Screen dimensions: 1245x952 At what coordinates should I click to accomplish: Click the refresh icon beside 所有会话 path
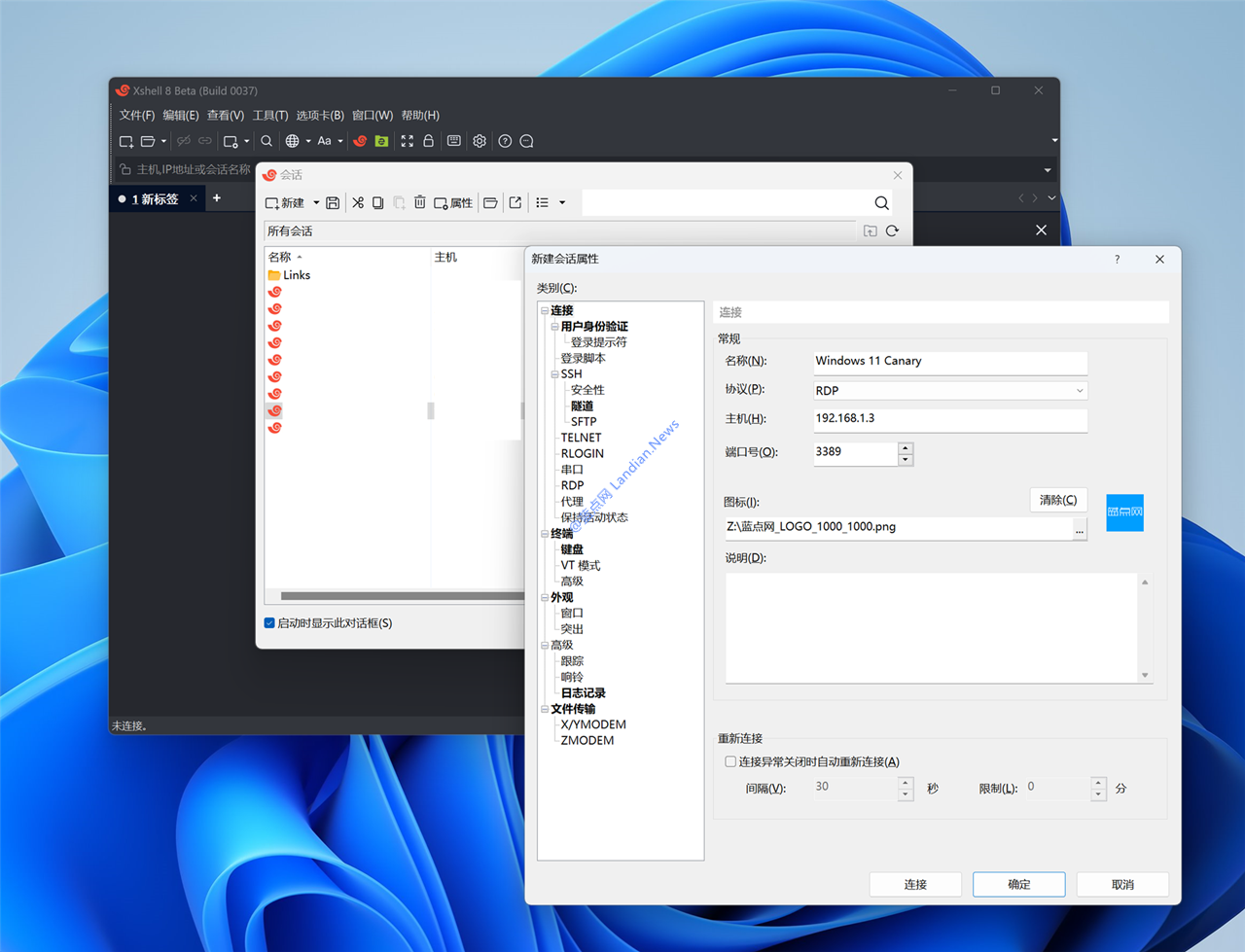pyautogui.click(x=892, y=230)
